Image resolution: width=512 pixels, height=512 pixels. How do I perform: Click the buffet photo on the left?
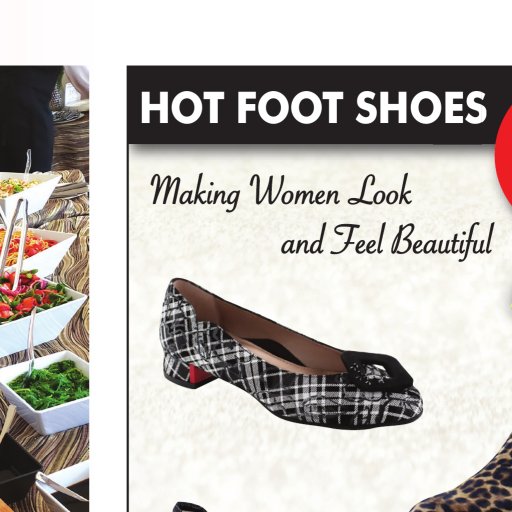44,289
